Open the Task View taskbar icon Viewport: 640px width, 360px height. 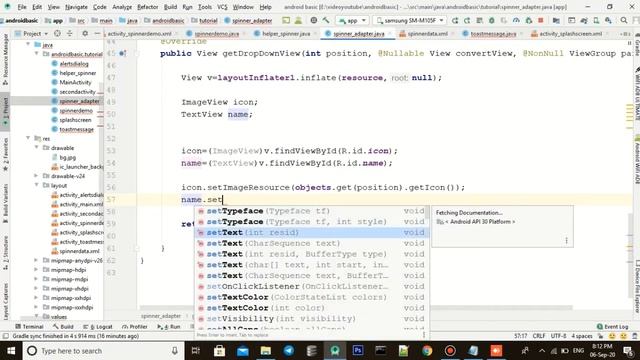(x=196, y=351)
